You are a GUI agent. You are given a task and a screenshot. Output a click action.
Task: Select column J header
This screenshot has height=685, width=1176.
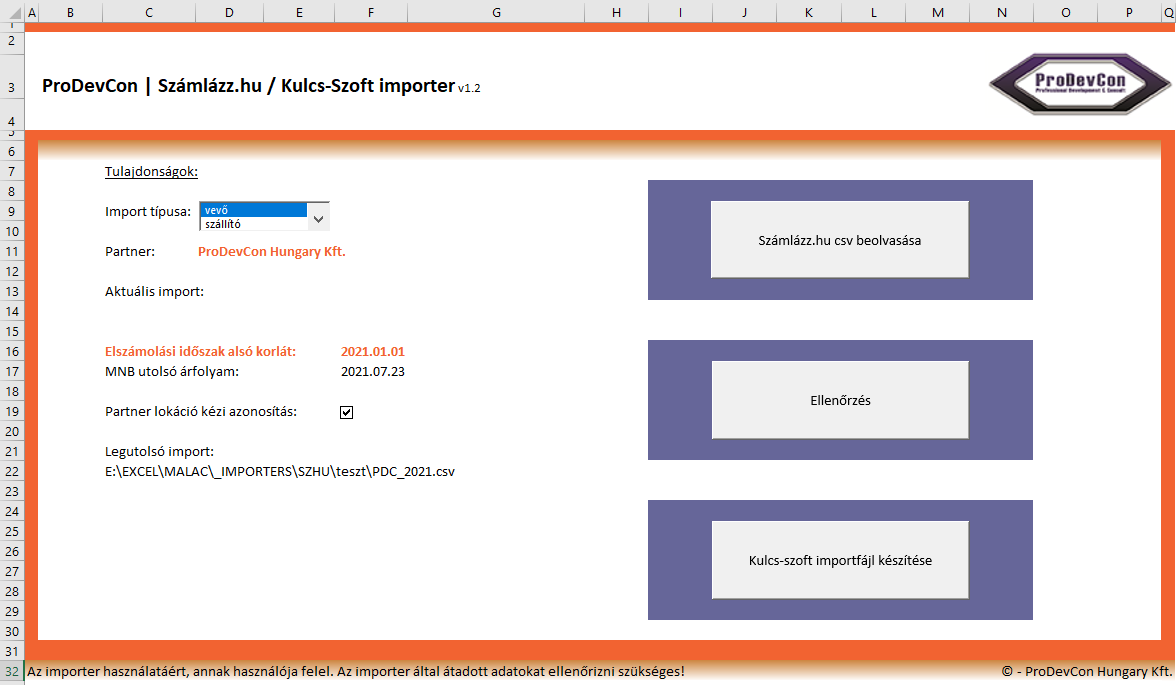pyautogui.click(x=745, y=13)
